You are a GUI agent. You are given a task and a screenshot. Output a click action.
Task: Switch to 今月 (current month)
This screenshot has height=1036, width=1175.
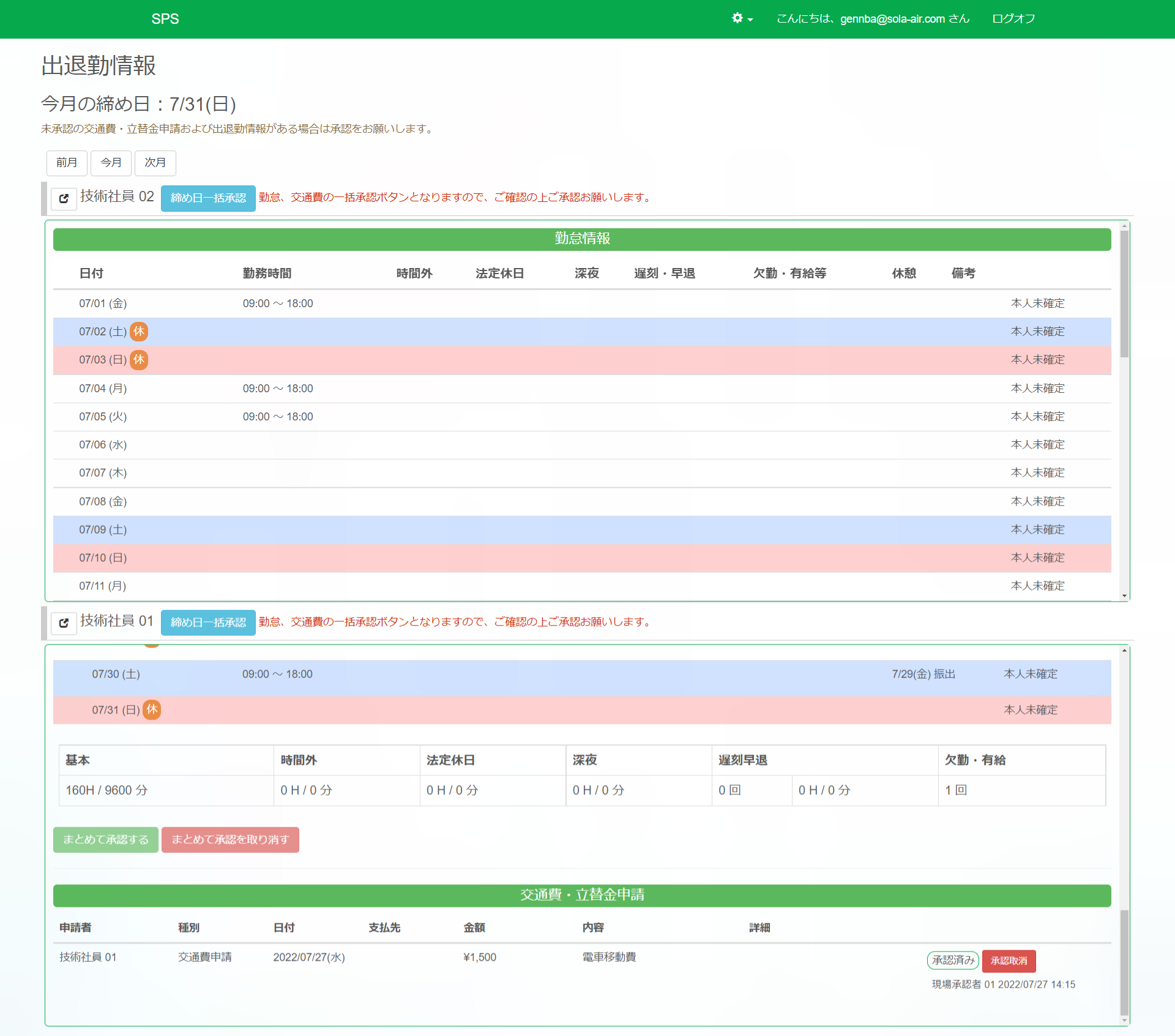pyautogui.click(x=111, y=163)
